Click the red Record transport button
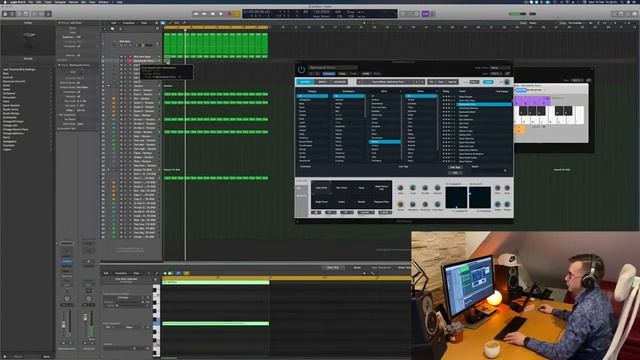The height and width of the screenshot is (360, 640). pos(229,14)
